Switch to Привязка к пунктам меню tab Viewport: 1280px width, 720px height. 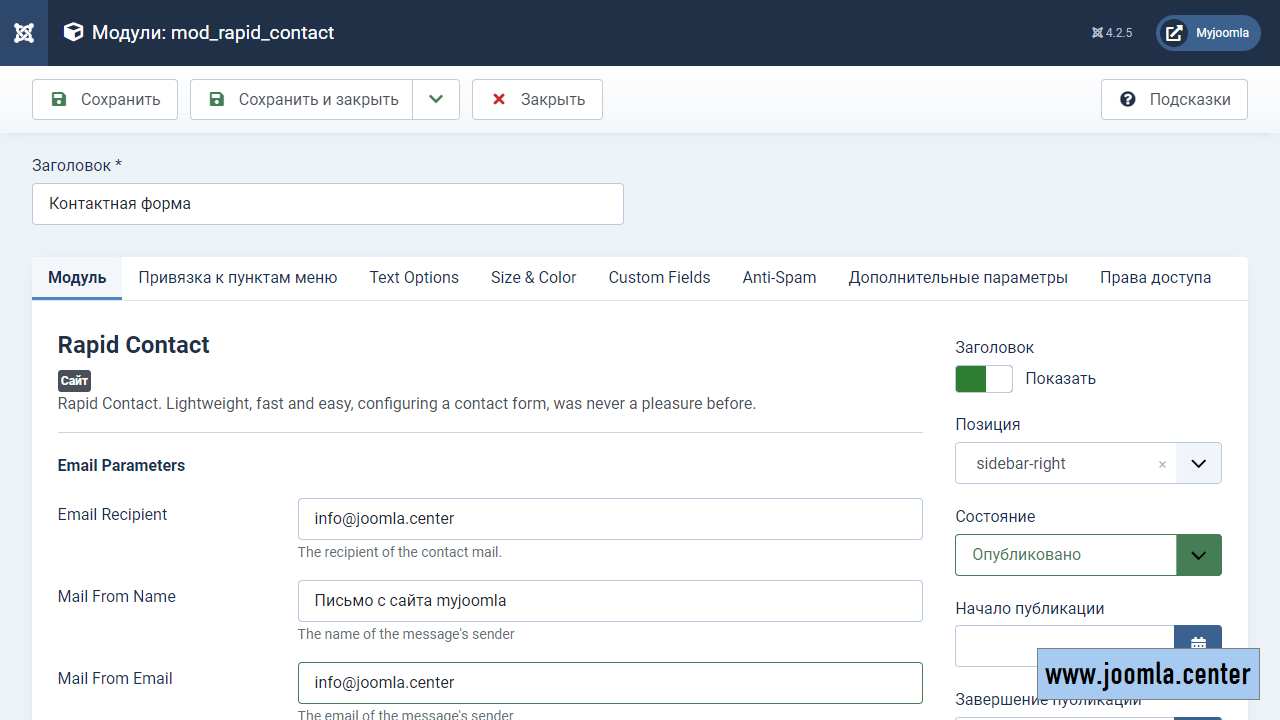point(238,278)
